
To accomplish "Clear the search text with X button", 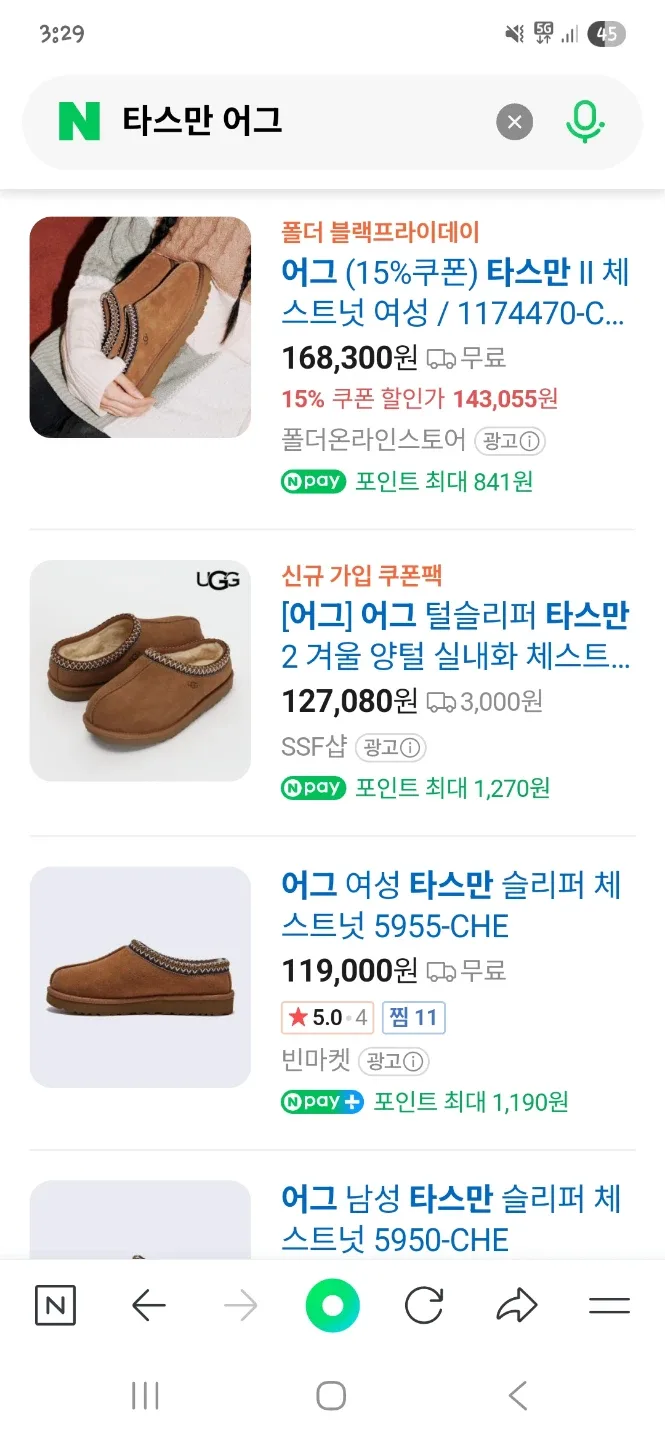I will tap(514, 123).
